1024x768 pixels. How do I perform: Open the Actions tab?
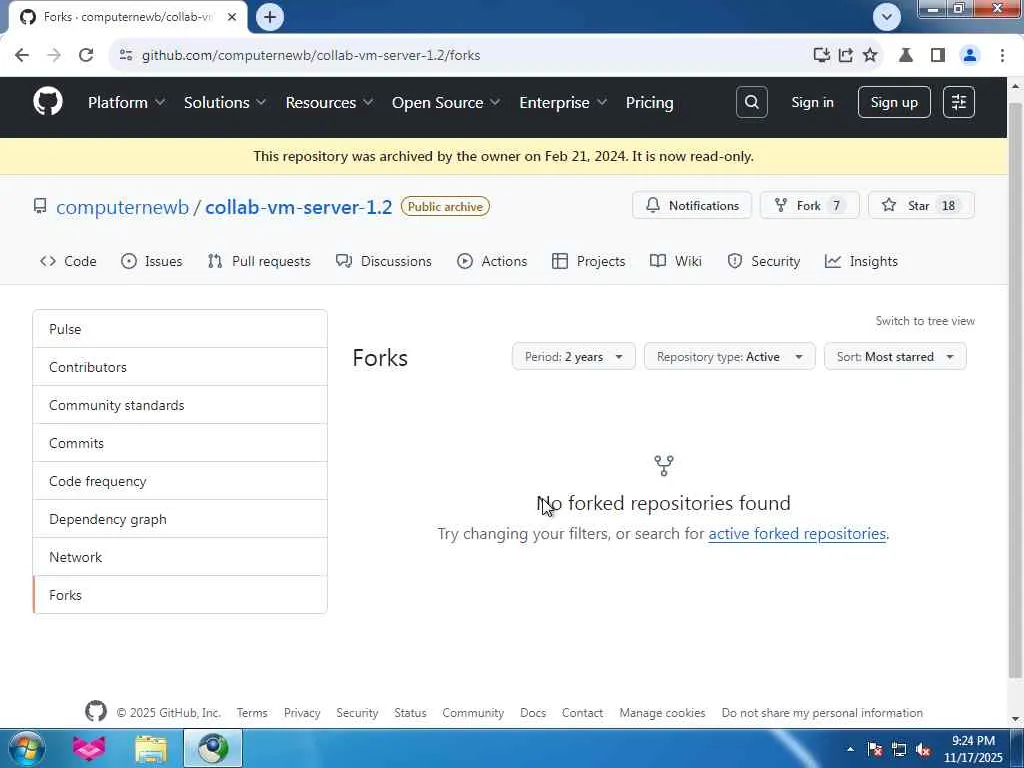coord(492,261)
